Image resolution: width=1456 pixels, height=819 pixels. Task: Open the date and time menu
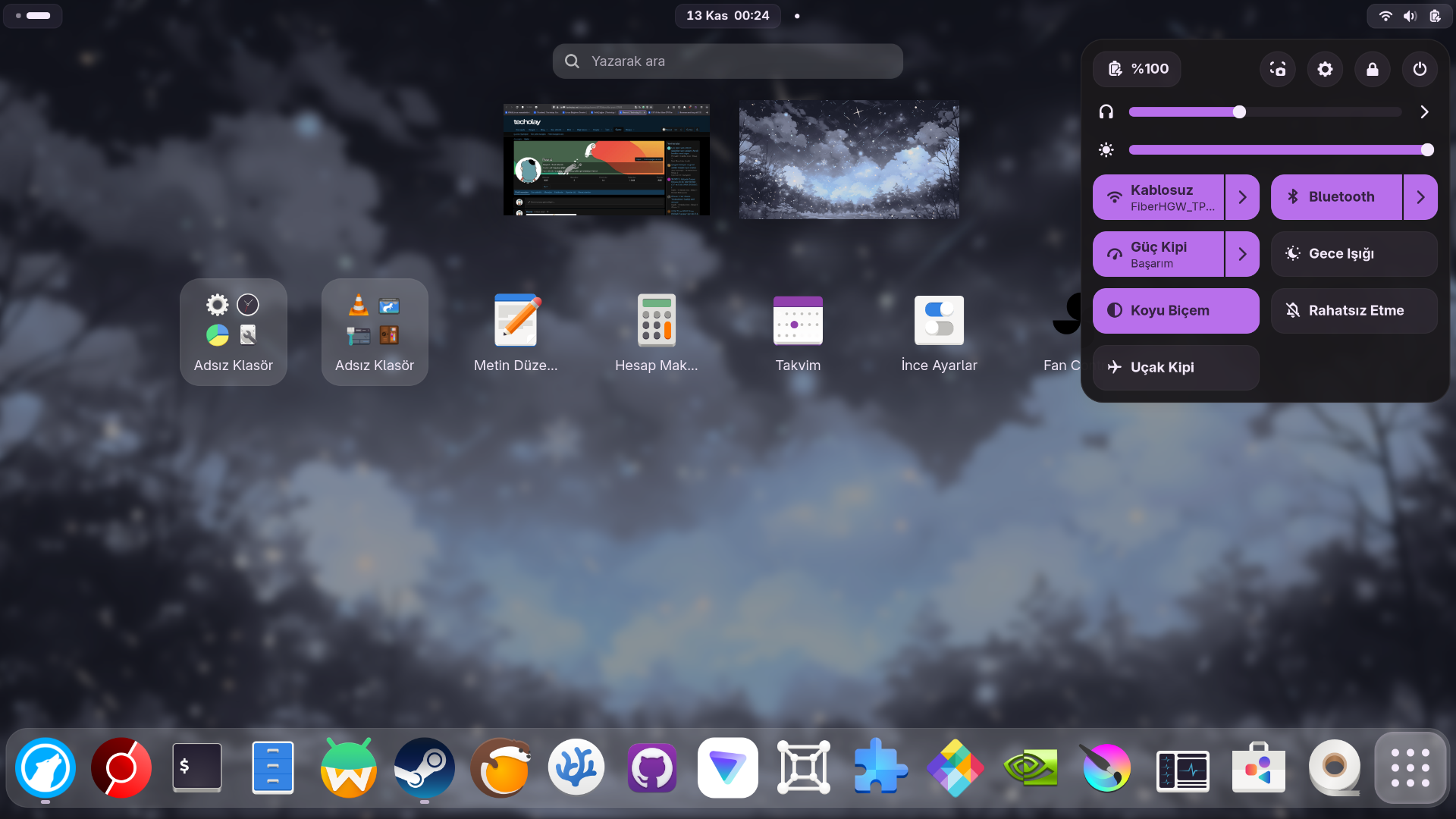pyautogui.click(x=728, y=15)
